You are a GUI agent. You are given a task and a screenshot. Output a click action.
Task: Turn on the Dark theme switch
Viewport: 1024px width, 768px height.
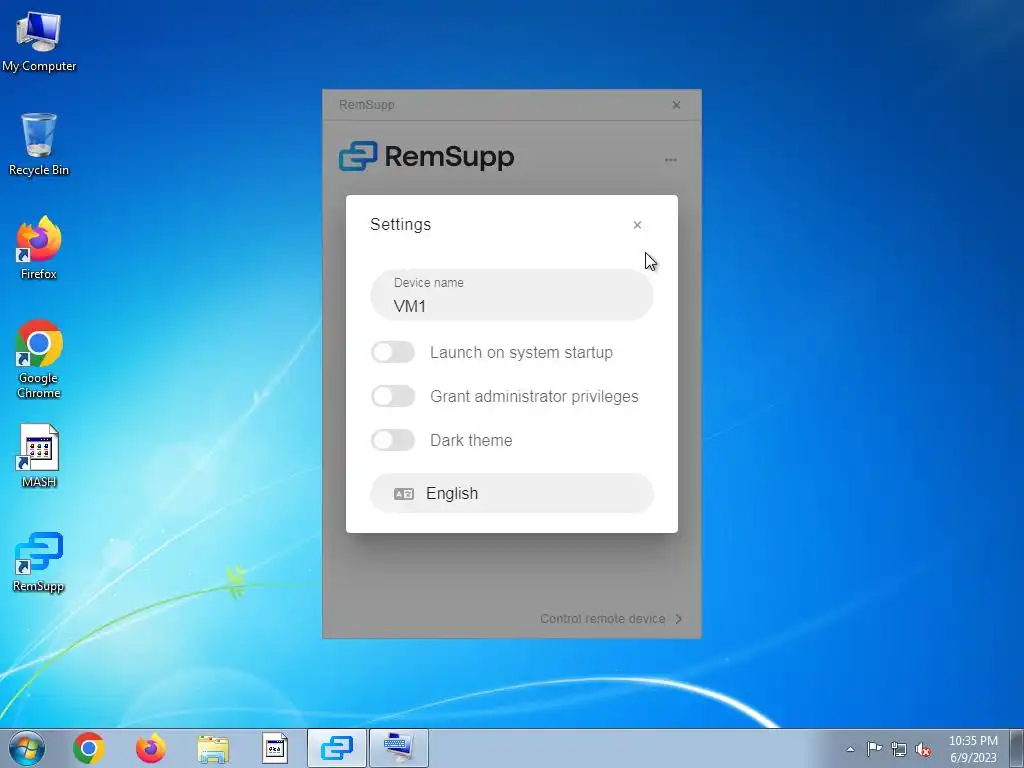point(393,440)
